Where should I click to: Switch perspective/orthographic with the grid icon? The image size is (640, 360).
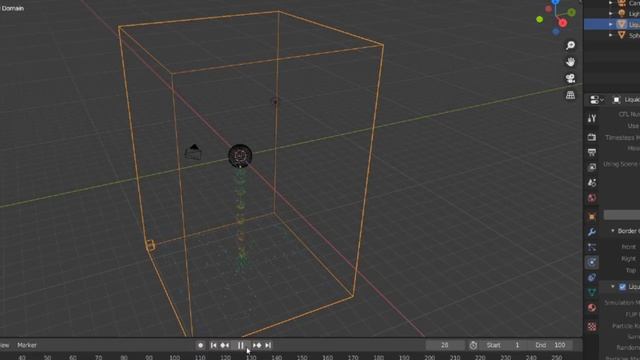570,95
